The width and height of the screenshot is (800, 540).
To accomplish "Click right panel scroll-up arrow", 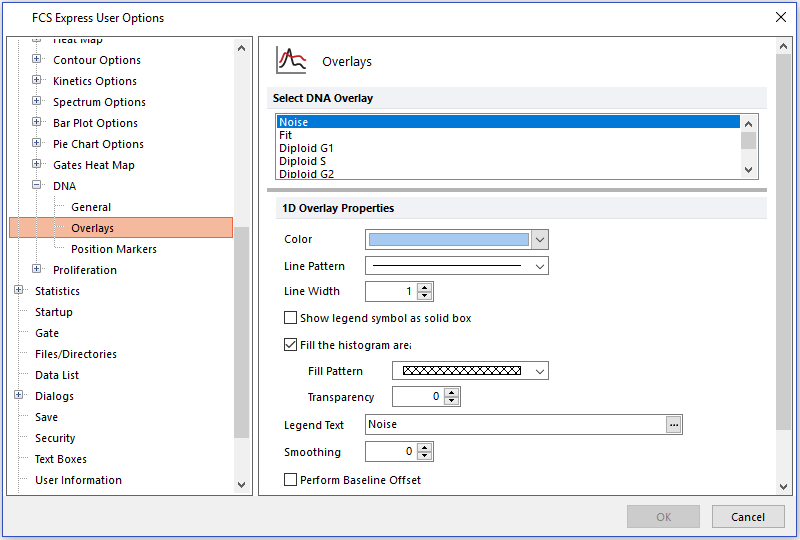I will (x=784, y=46).
